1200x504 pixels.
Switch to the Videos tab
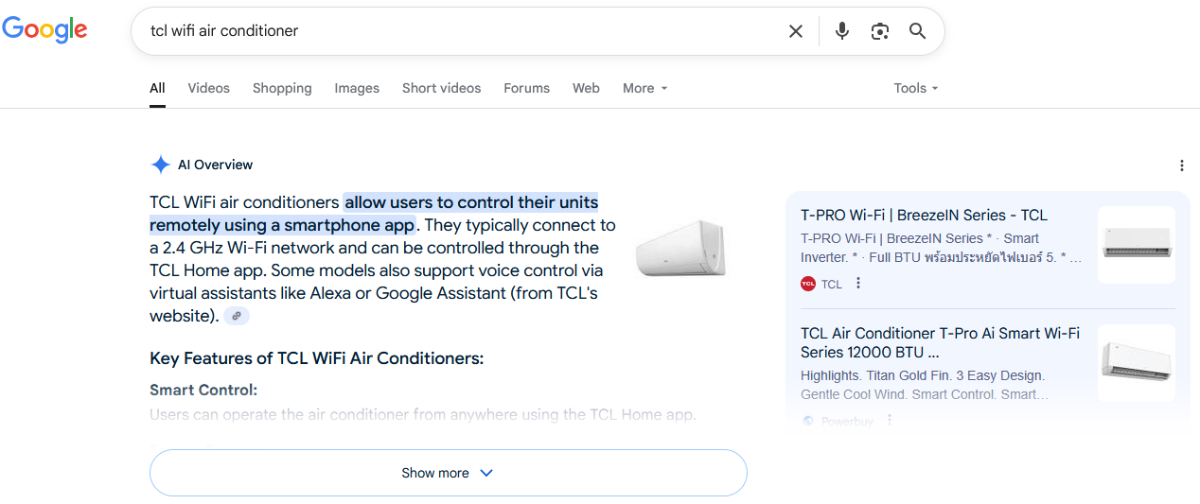click(x=209, y=88)
